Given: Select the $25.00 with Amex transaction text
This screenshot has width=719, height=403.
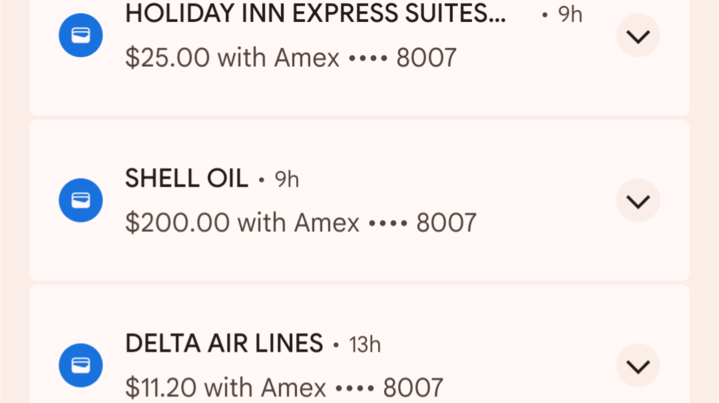Looking at the screenshot, I should point(291,58).
